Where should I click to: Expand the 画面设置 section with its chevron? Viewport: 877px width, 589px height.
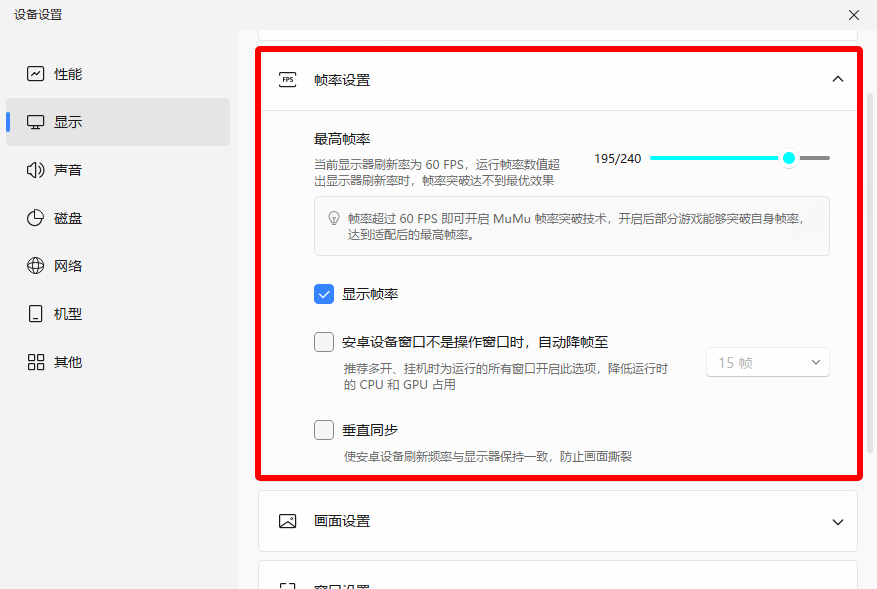pyautogui.click(x=838, y=521)
